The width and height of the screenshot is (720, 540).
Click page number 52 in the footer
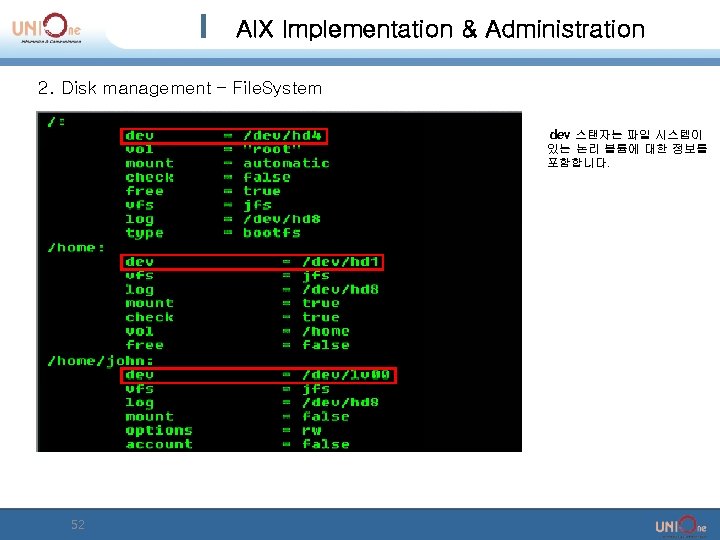[78, 524]
